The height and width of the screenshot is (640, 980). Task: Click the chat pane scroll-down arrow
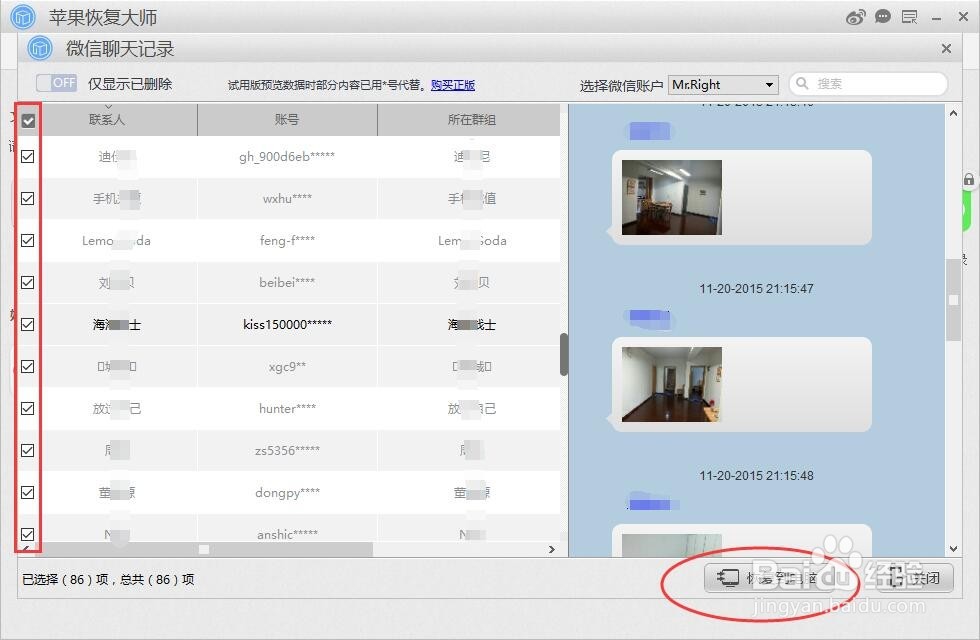point(953,549)
